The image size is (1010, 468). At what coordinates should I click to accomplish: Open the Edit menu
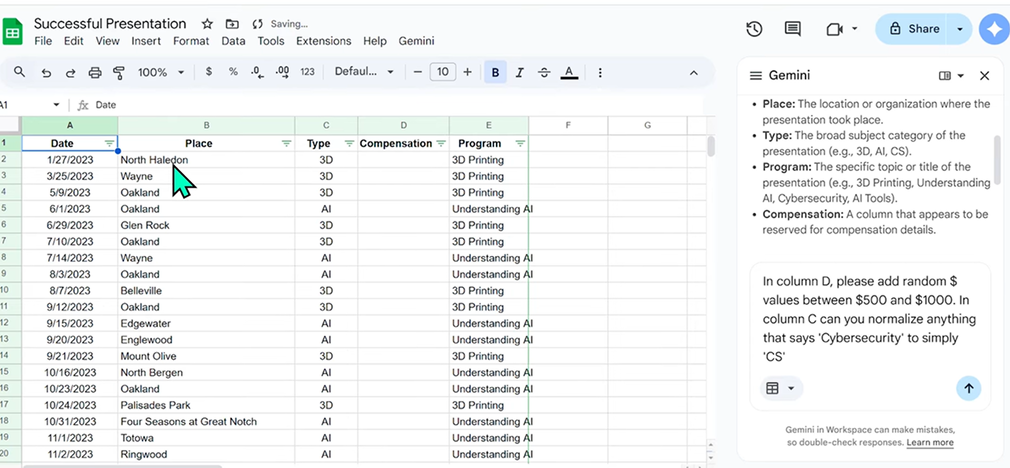point(73,41)
